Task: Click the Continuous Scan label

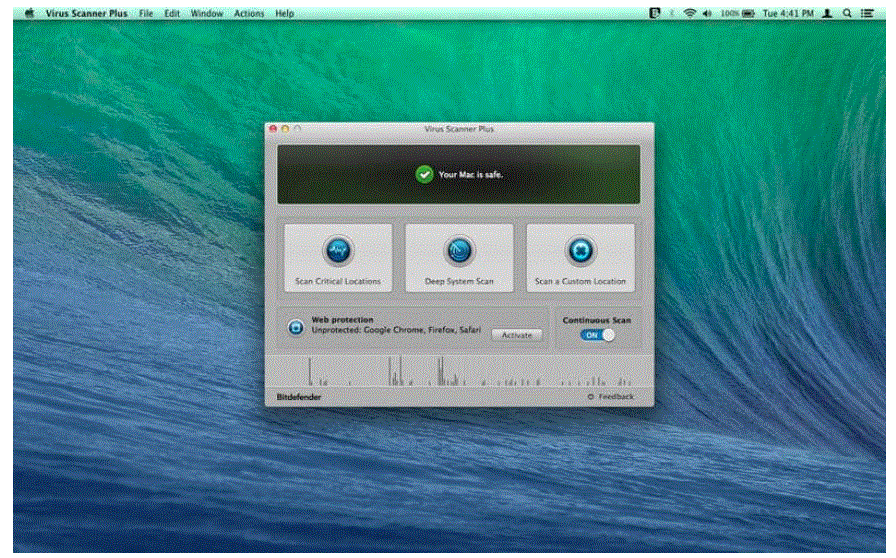Action: (x=597, y=320)
